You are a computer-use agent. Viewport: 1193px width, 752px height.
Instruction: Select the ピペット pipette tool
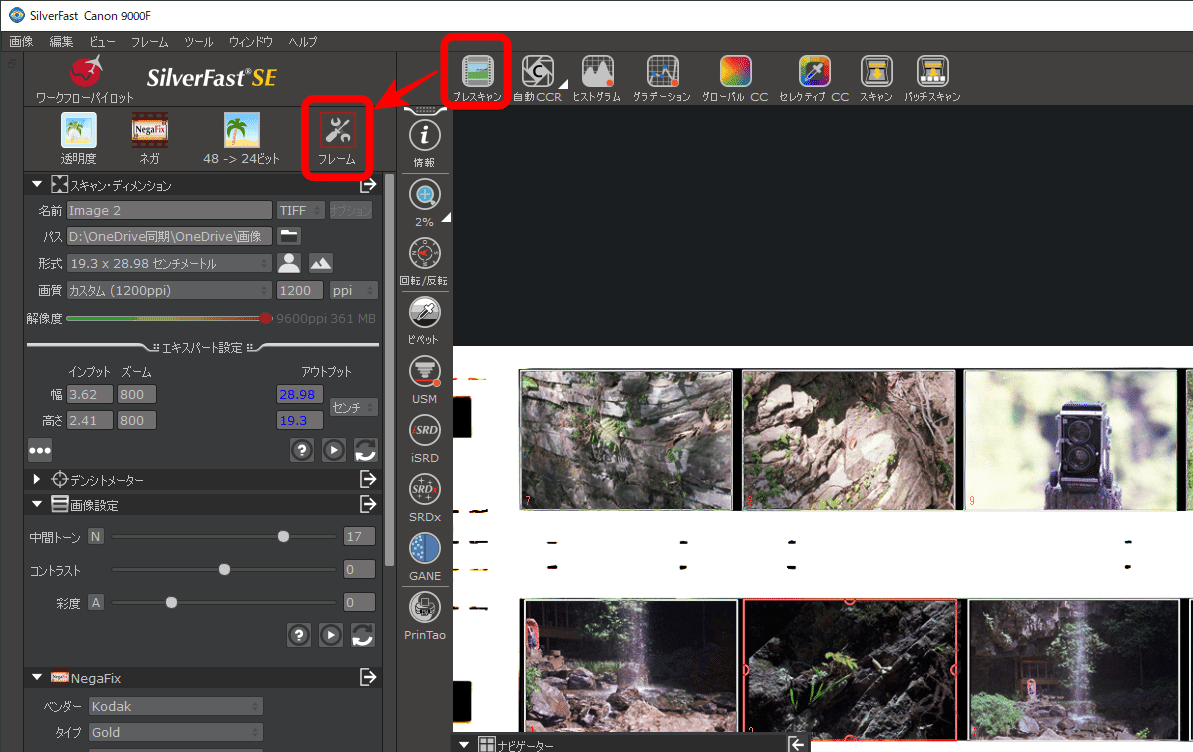coord(425,312)
